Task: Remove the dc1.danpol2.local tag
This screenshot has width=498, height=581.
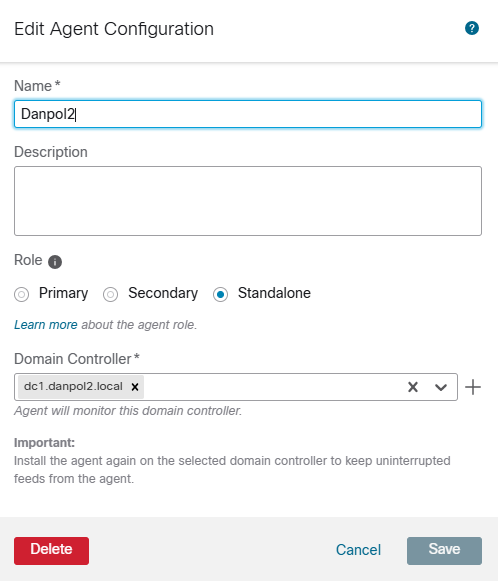Action: click(135, 387)
